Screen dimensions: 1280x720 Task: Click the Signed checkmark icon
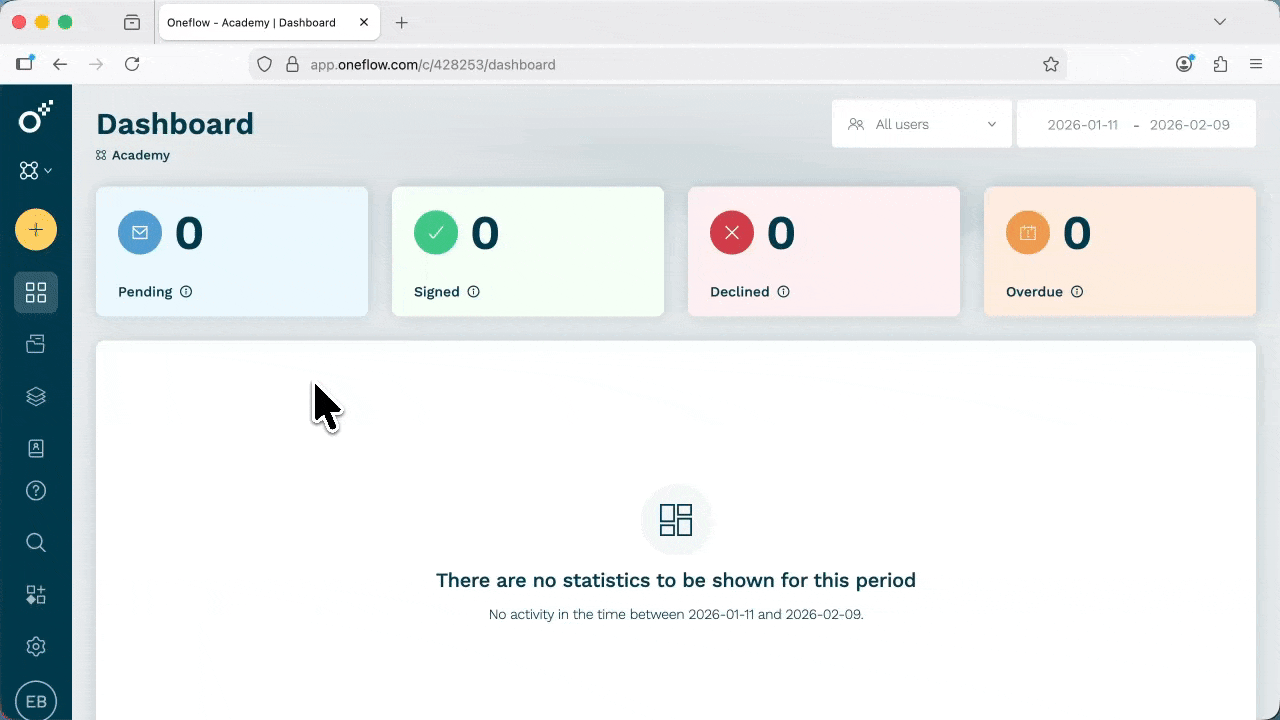436,233
